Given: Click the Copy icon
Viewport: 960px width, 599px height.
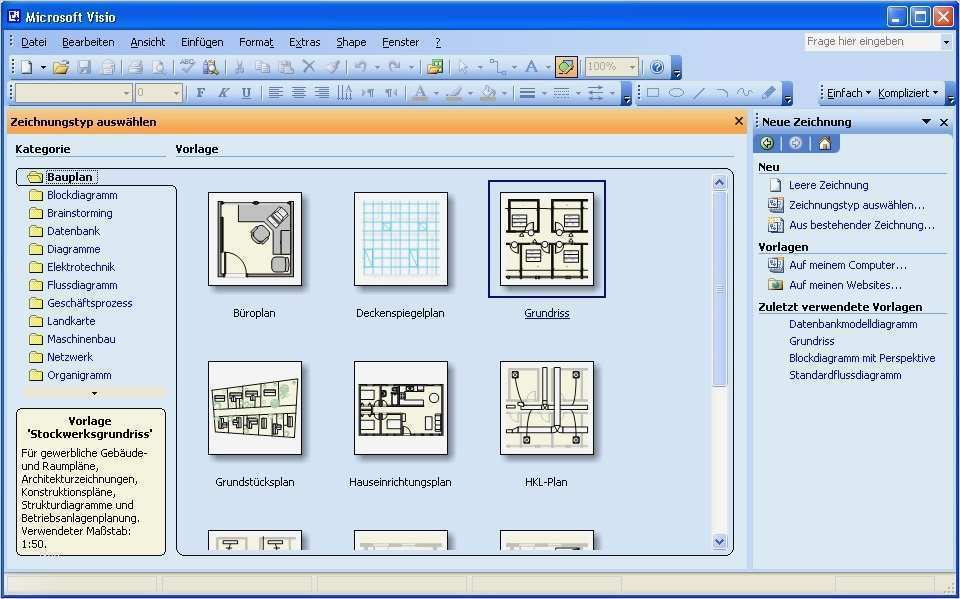Looking at the screenshot, I should coord(263,67).
